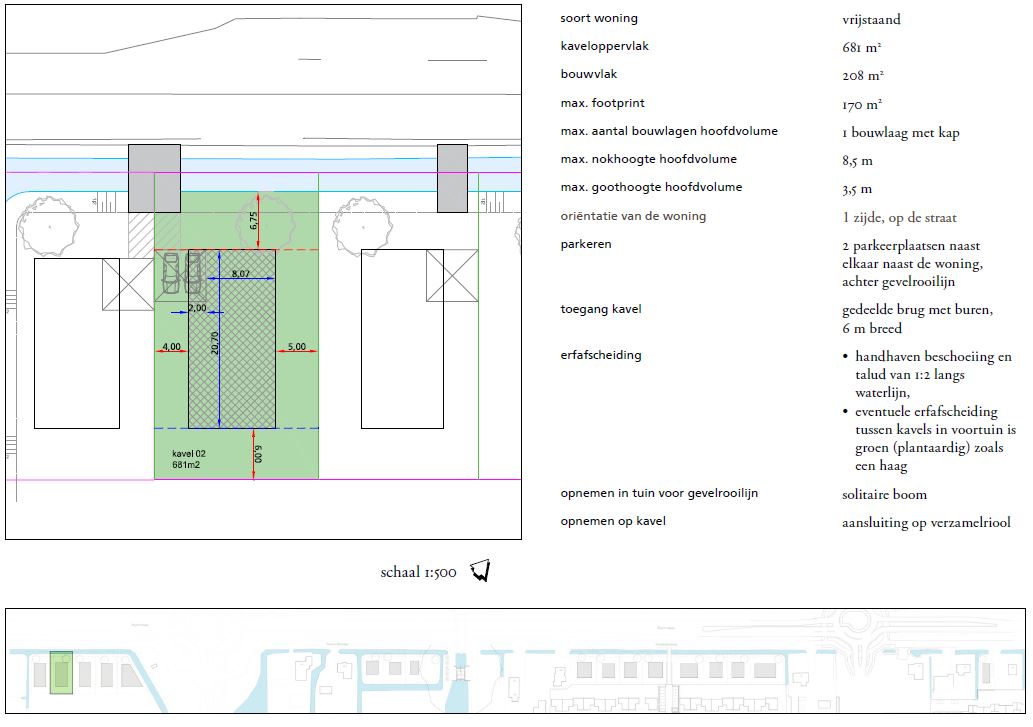Select the 8,07 width dimension label
Image resolution: width=1033 pixels, height=727 pixels.
(242, 273)
